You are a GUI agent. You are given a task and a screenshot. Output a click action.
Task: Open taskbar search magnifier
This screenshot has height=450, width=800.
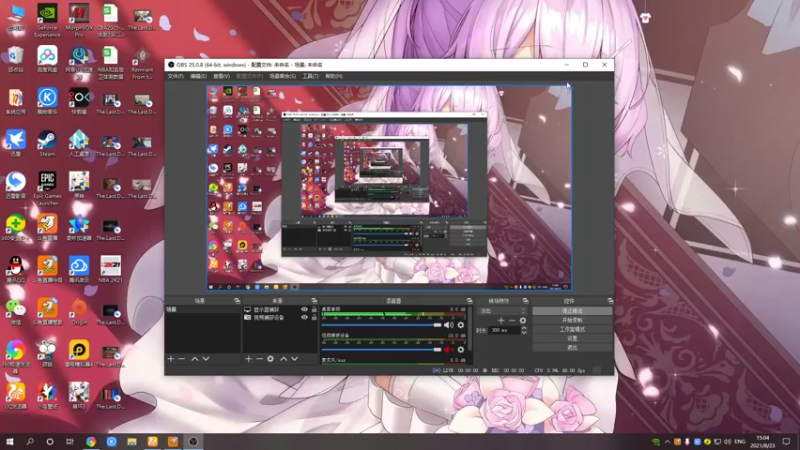tap(30, 442)
